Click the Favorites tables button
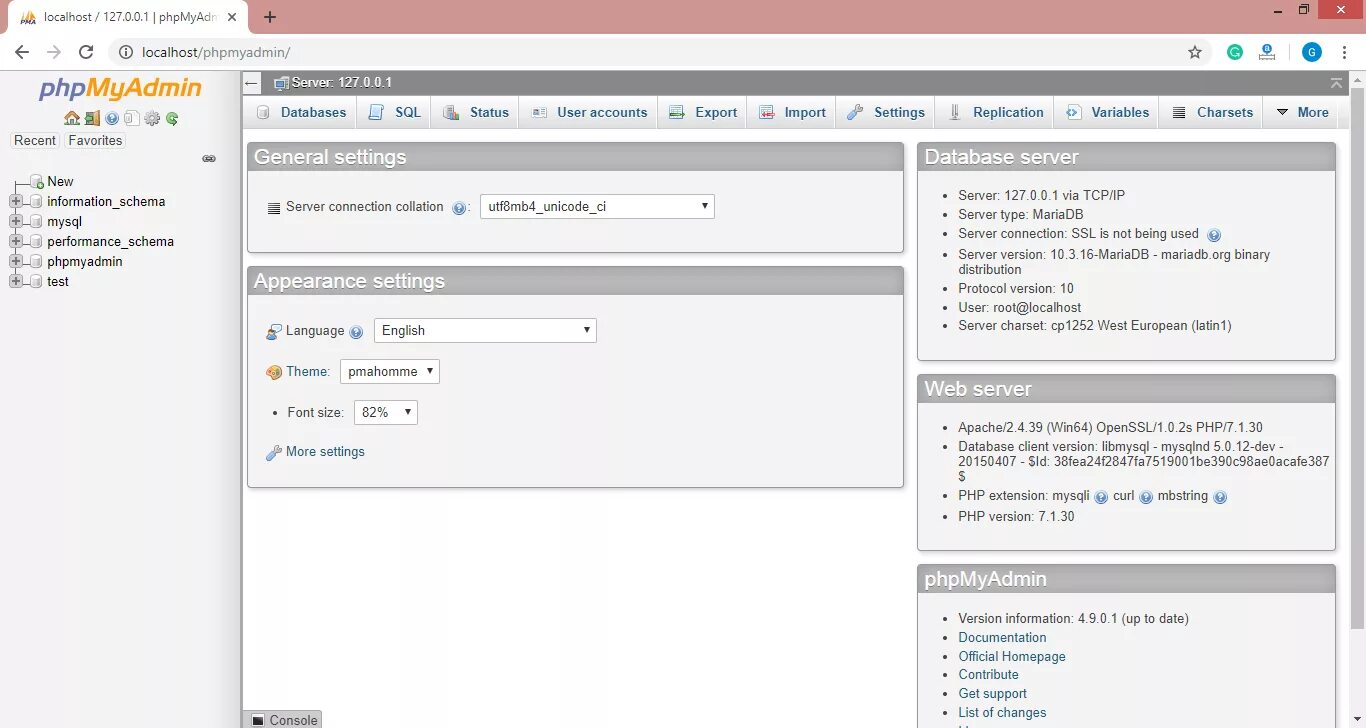Image resolution: width=1366 pixels, height=728 pixels. coord(95,141)
